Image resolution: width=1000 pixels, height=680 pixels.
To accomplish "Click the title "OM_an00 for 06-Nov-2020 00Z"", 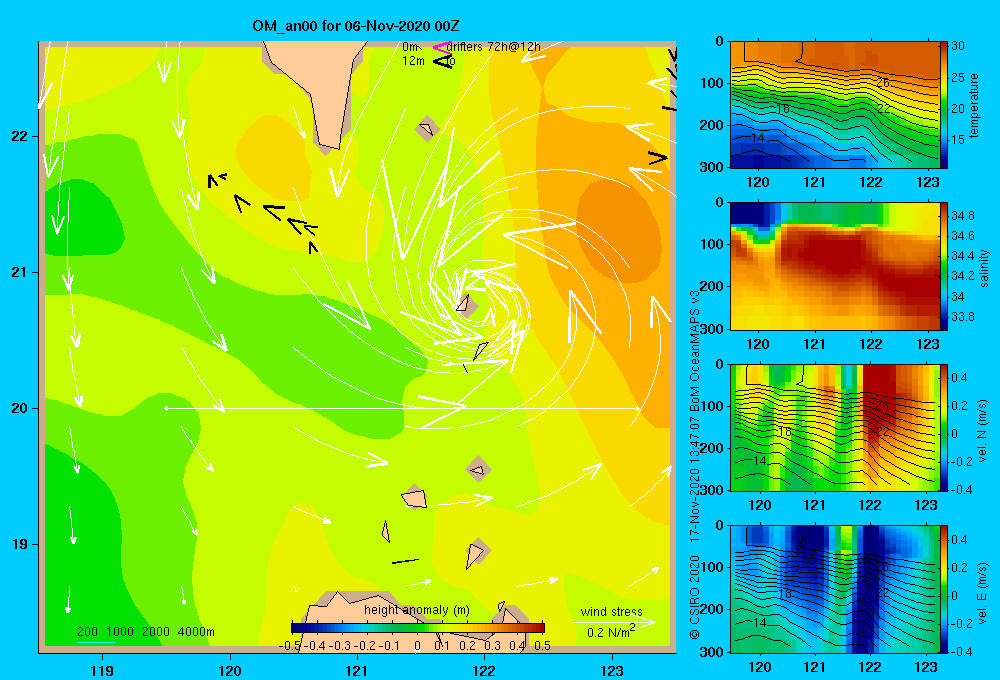I will [x=356, y=26].
